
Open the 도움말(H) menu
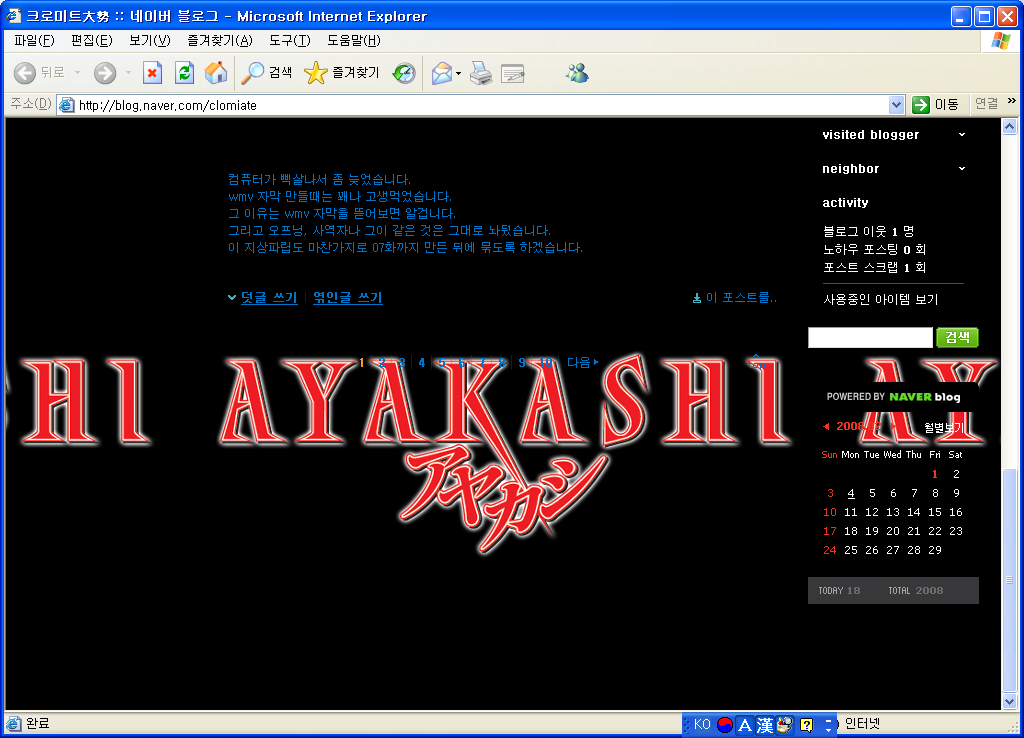point(354,40)
